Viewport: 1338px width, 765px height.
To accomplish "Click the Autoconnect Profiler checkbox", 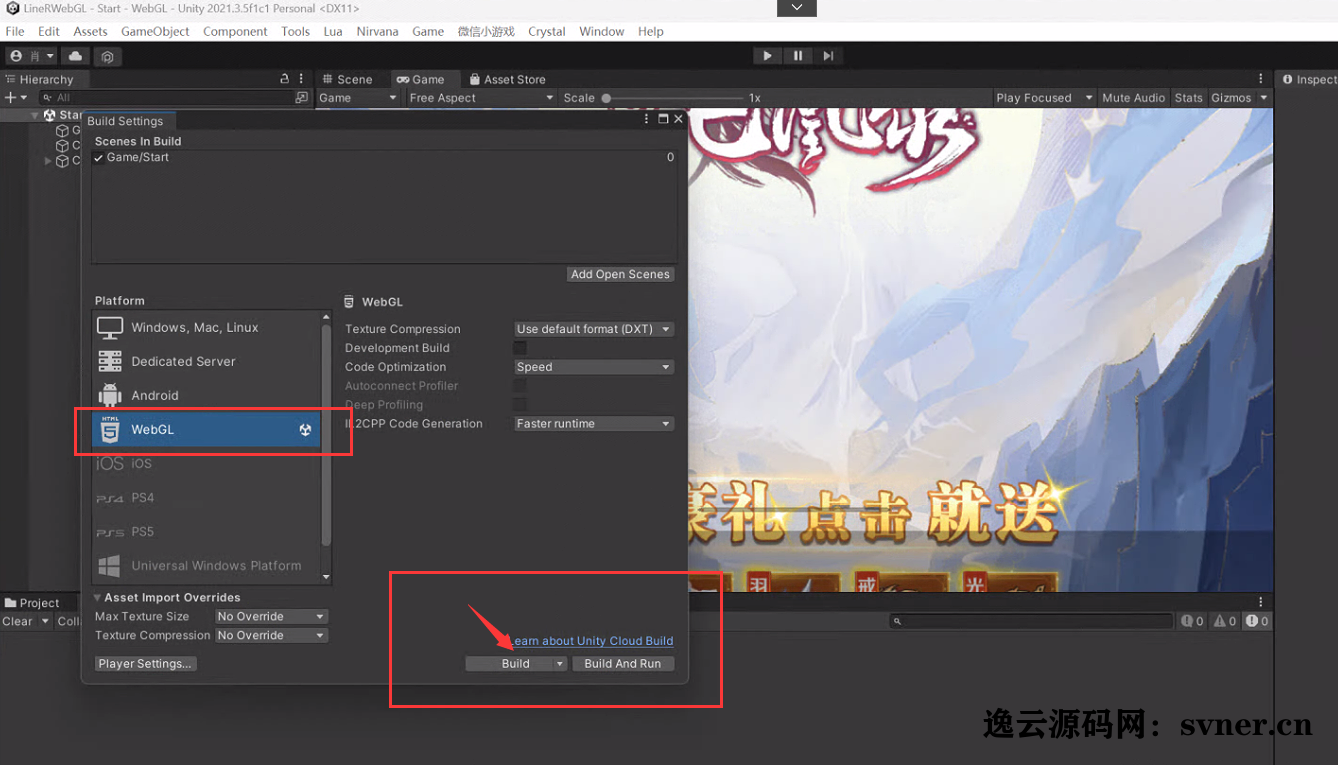I will 520,386.
